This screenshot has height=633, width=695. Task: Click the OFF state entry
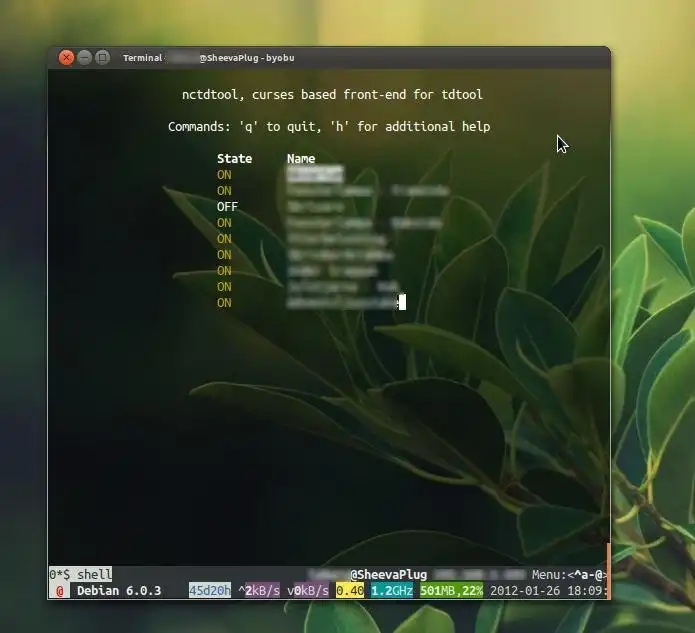point(227,207)
